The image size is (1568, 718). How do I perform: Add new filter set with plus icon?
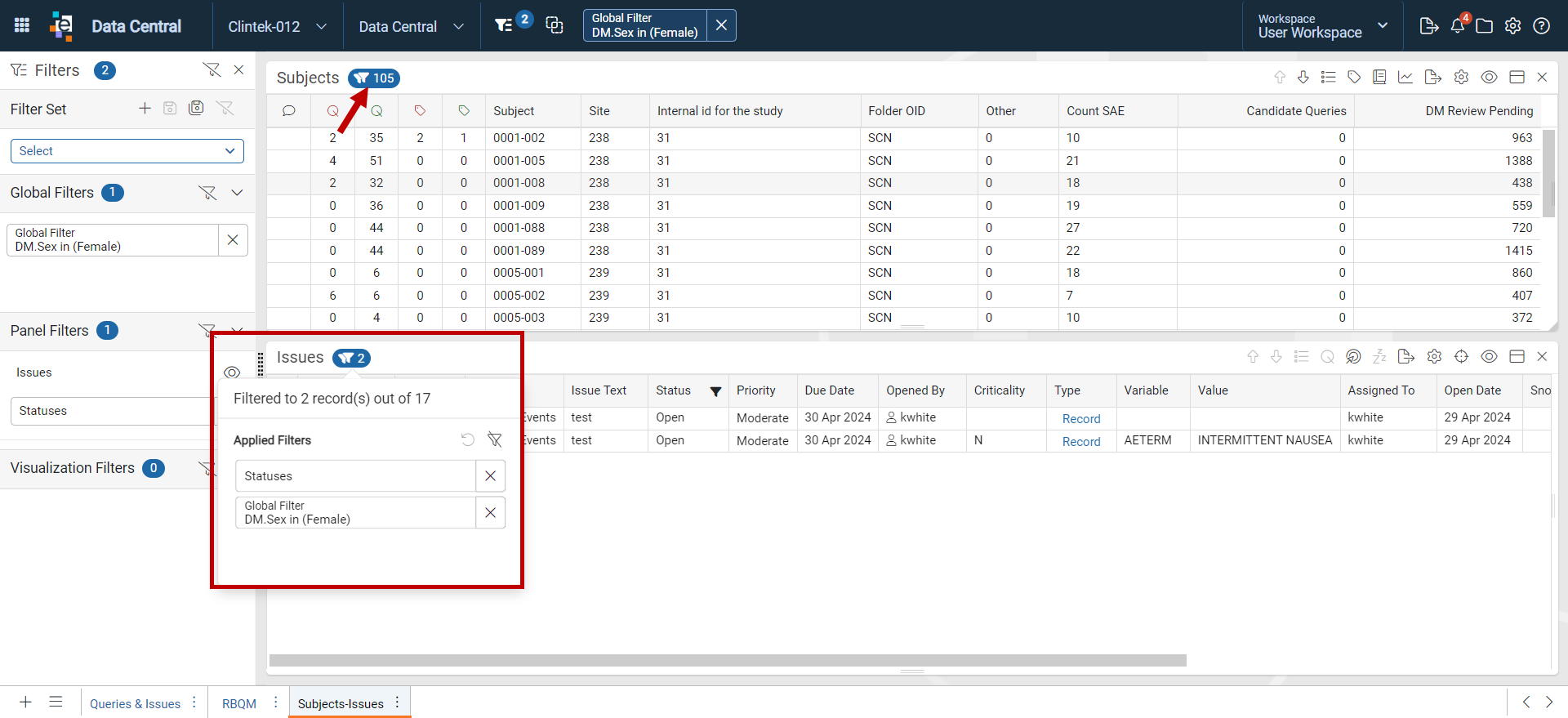pyautogui.click(x=145, y=108)
